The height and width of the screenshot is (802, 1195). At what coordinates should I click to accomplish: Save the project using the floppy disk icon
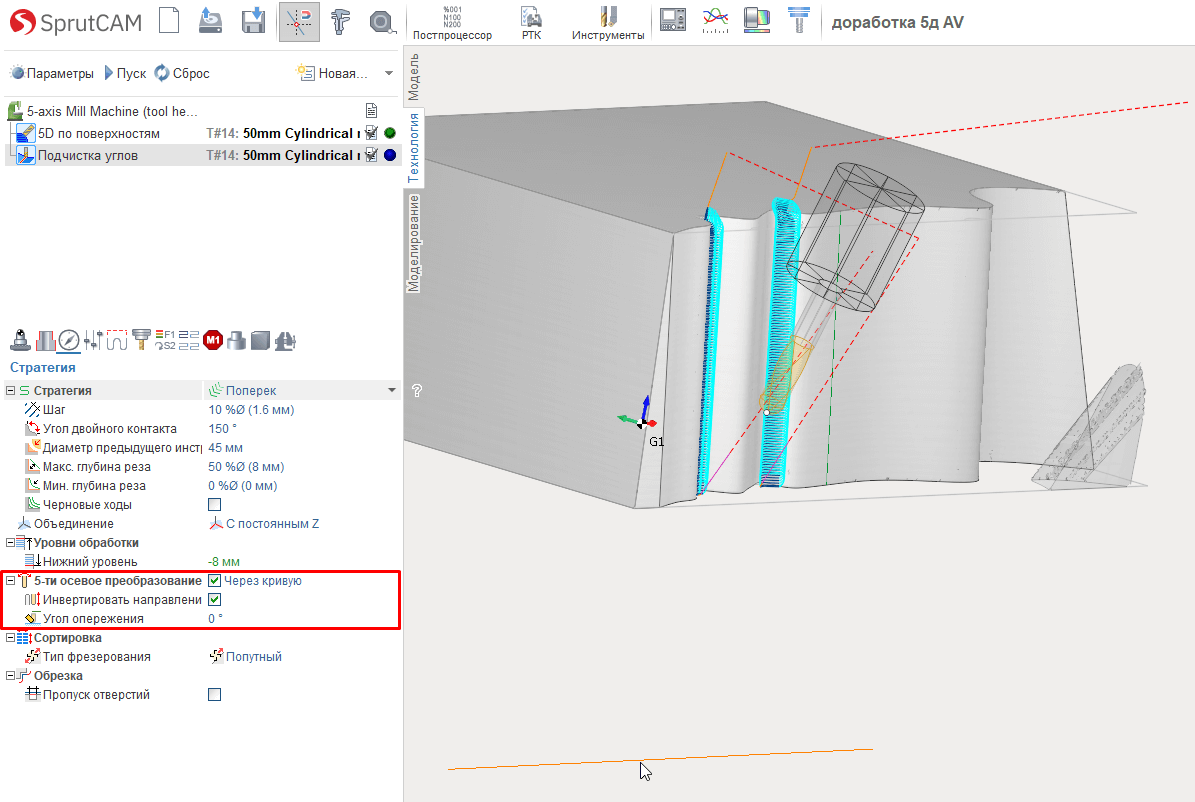[253, 21]
